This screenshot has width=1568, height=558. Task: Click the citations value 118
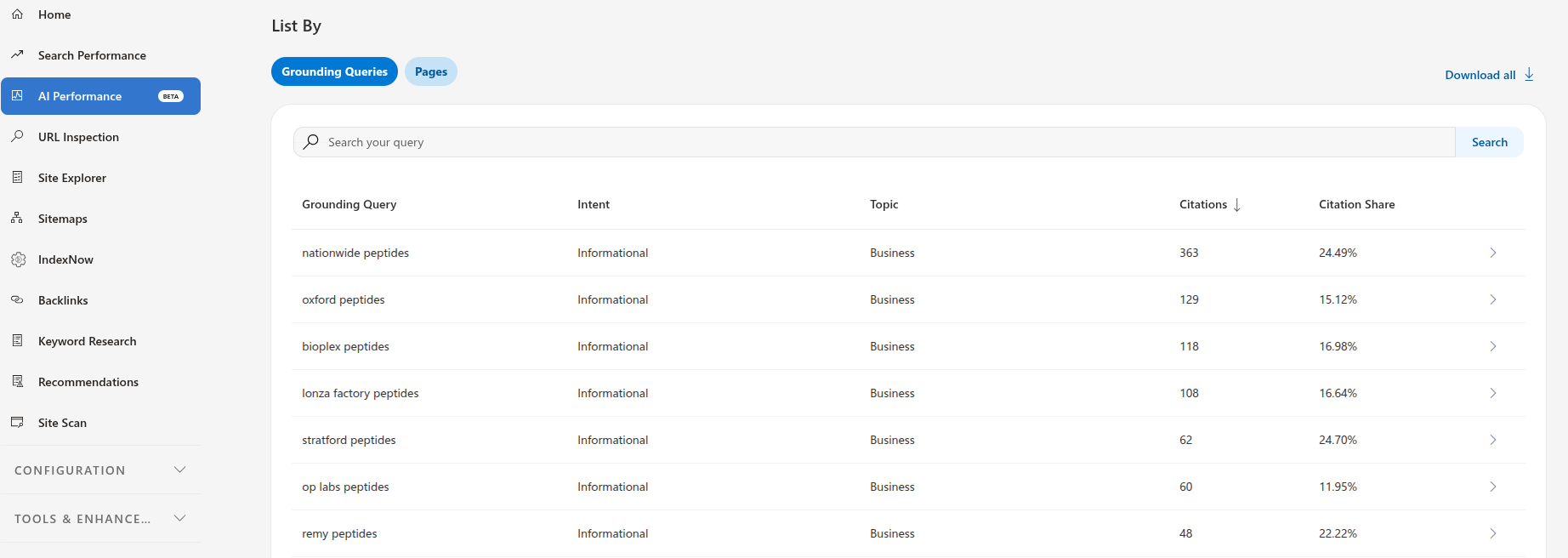[1189, 346]
